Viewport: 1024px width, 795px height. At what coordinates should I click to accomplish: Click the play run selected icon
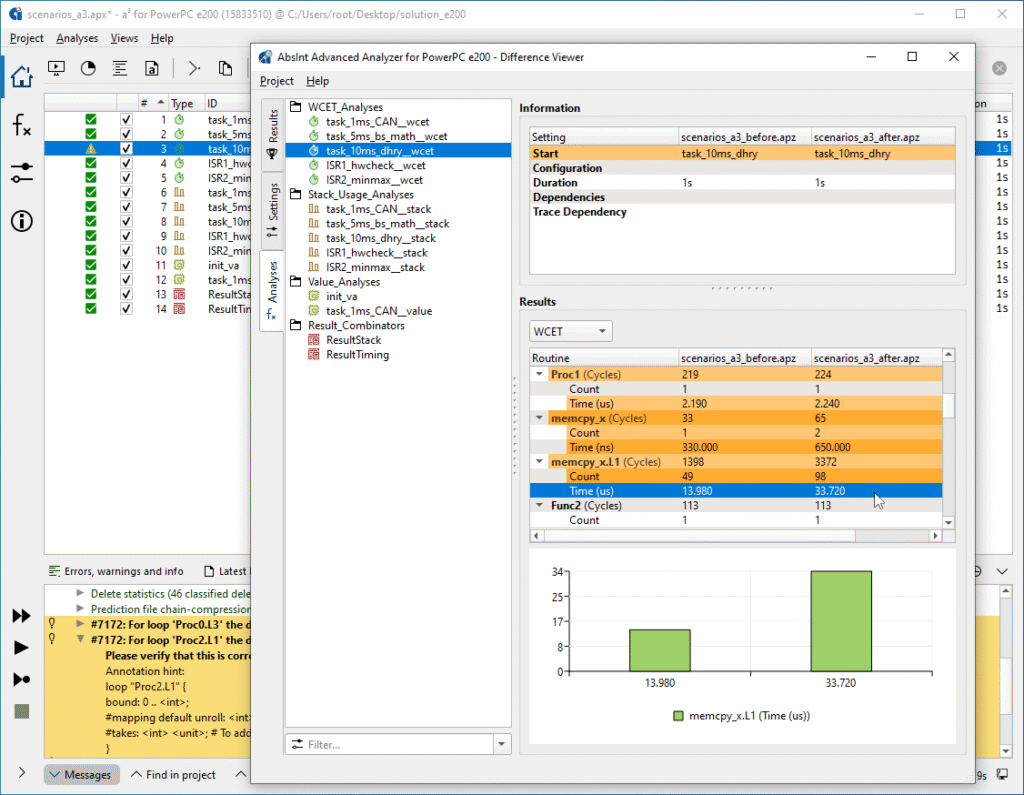(22, 647)
